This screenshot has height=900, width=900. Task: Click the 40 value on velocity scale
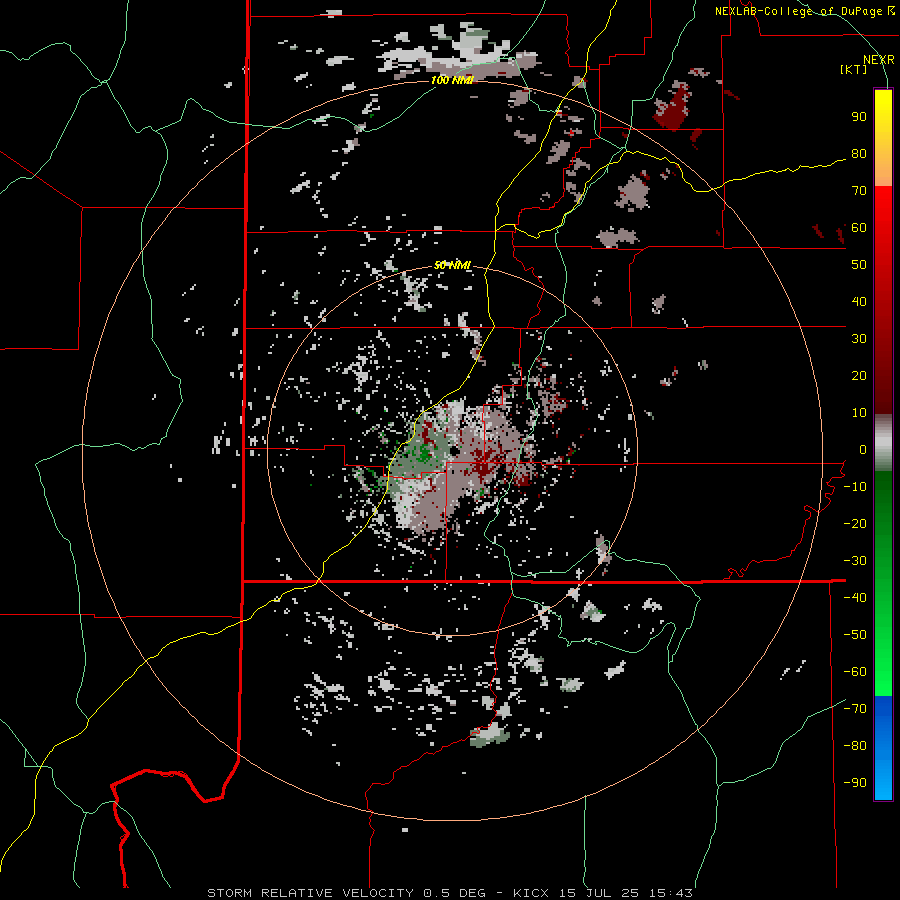point(859,302)
